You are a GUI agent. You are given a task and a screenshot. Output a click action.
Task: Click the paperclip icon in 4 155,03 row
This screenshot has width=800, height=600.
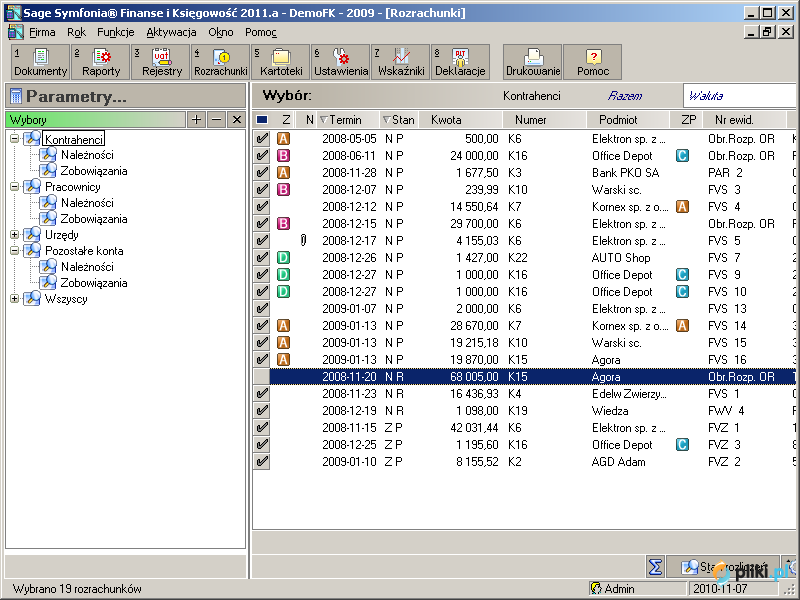click(x=304, y=240)
